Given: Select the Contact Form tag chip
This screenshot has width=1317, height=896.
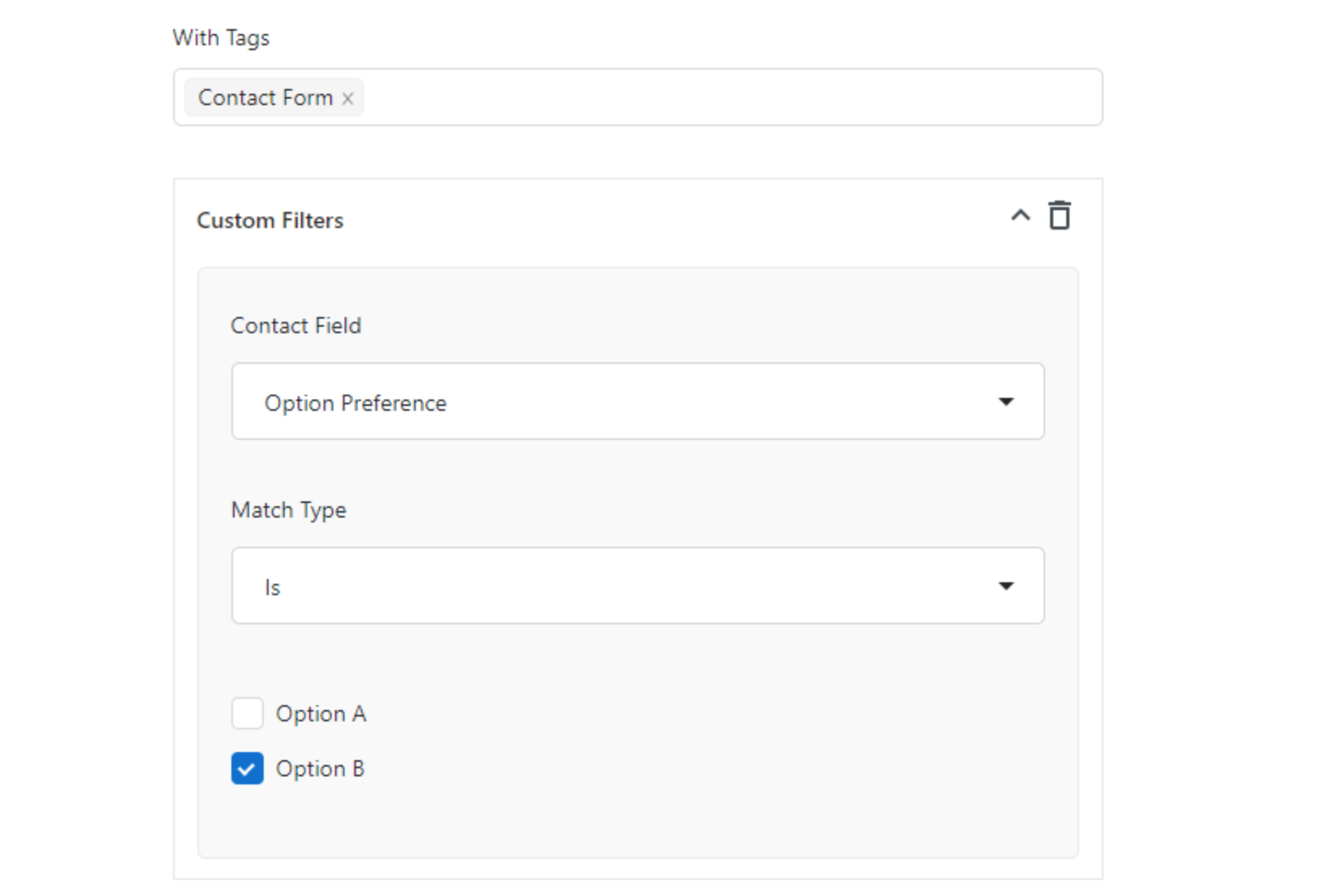Looking at the screenshot, I should (x=265, y=98).
